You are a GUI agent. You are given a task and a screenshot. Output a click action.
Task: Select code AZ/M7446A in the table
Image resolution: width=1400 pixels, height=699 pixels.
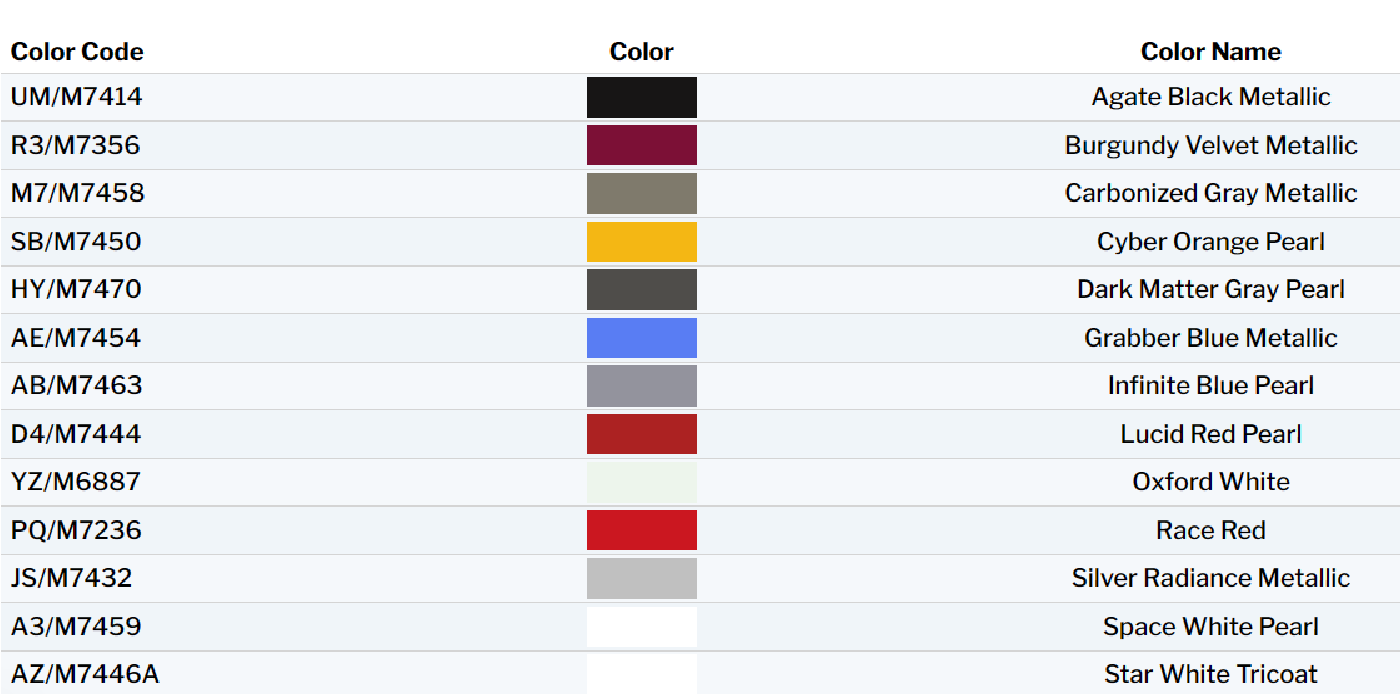click(x=85, y=674)
